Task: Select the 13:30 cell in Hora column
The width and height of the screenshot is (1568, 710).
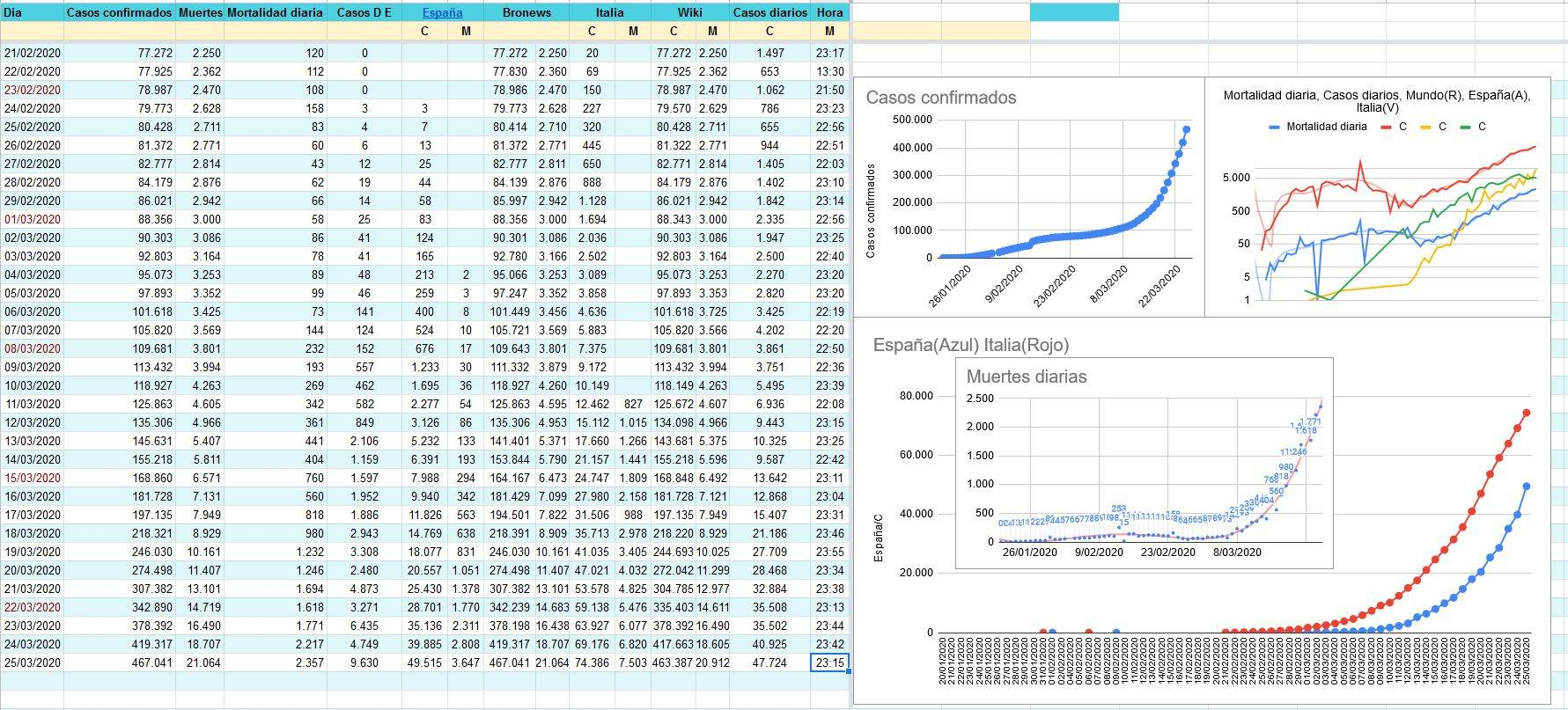Action: point(829,71)
